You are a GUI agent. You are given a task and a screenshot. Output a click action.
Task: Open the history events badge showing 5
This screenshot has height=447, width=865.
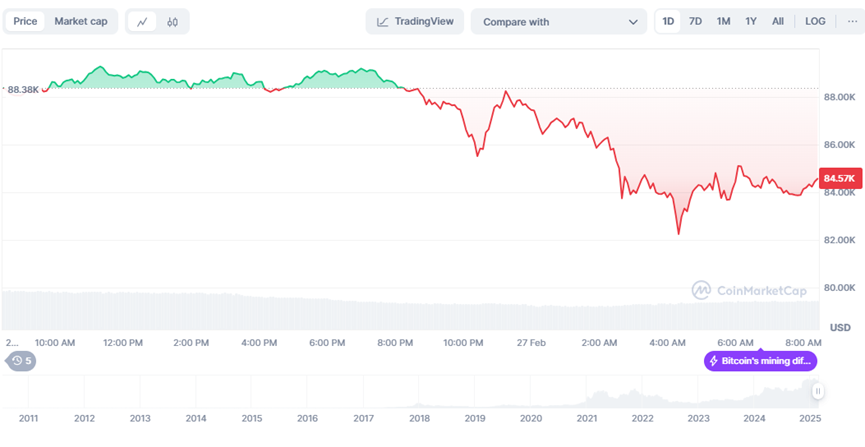(21, 361)
